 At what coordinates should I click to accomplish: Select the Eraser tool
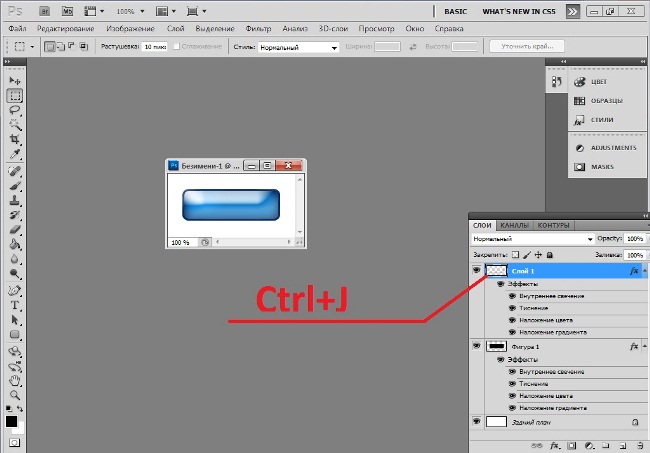[x=15, y=229]
